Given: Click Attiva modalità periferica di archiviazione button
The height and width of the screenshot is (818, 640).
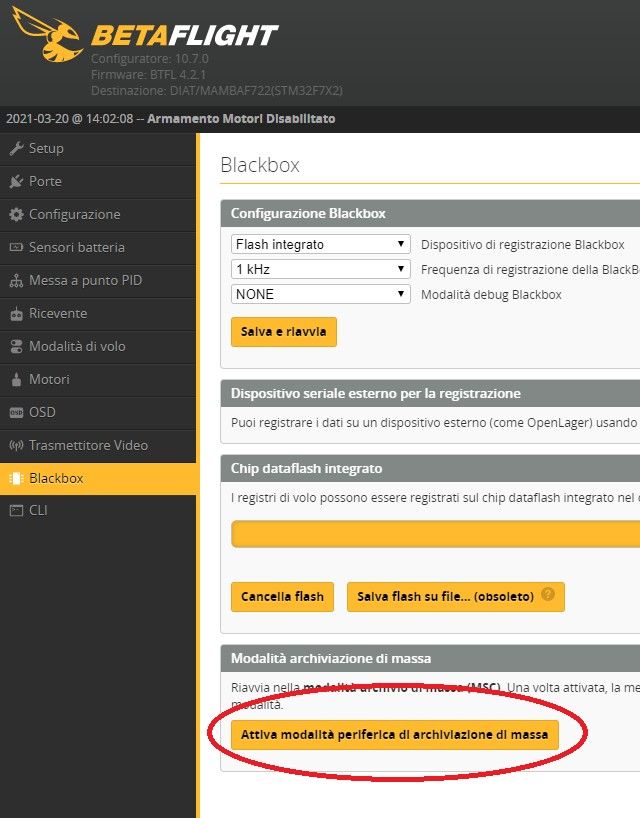Looking at the screenshot, I should 394,735.
